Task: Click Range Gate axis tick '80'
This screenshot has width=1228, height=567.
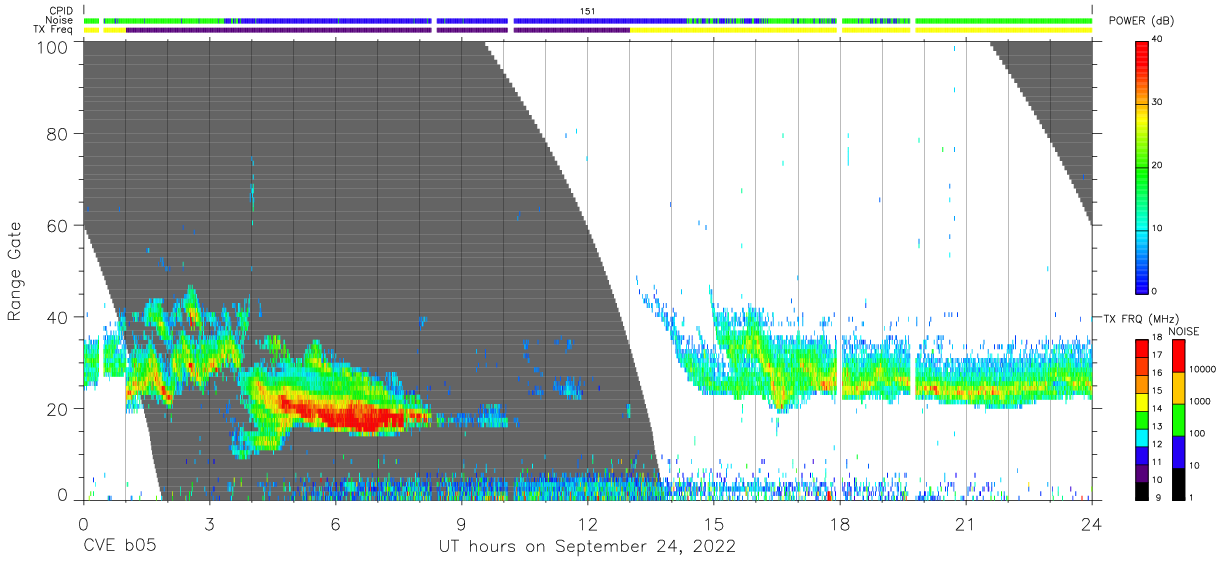Action: coord(58,134)
